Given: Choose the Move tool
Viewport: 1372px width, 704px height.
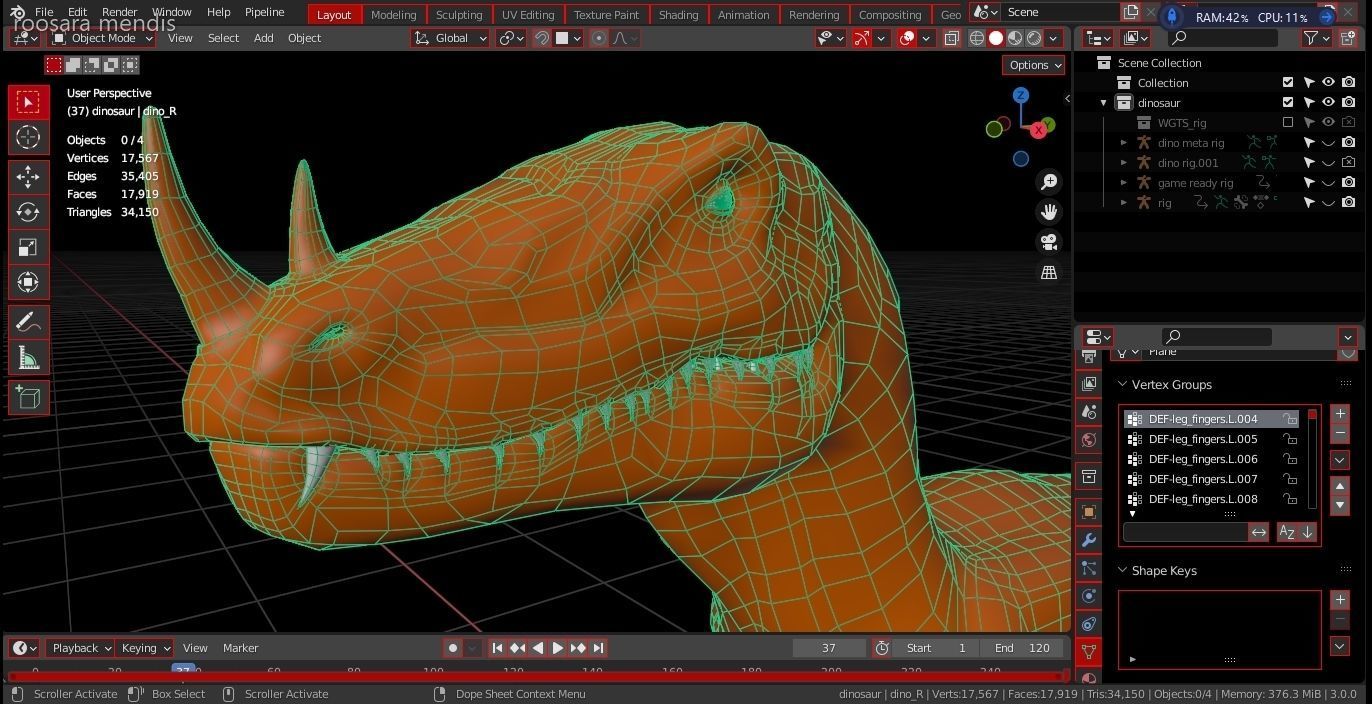Looking at the screenshot, I should (28, 177).
